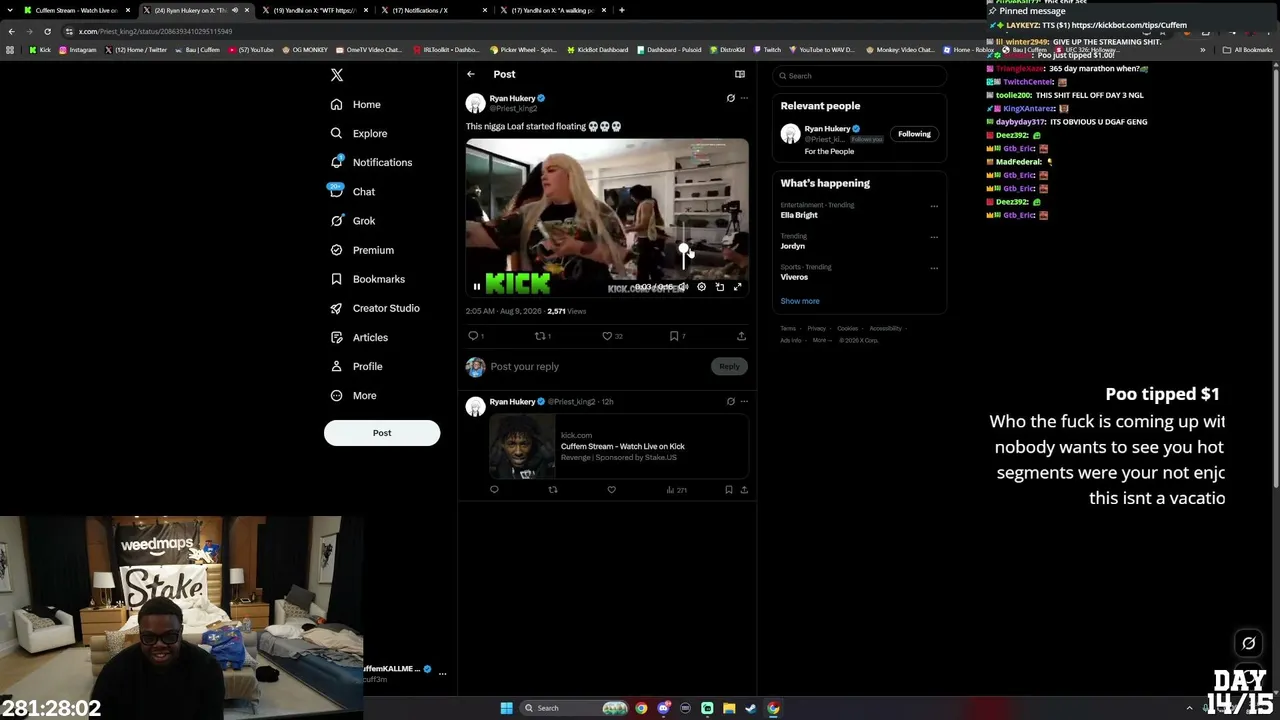The image size is (1280, 720).
Task: Like the Kick link post
Action: 612,490
